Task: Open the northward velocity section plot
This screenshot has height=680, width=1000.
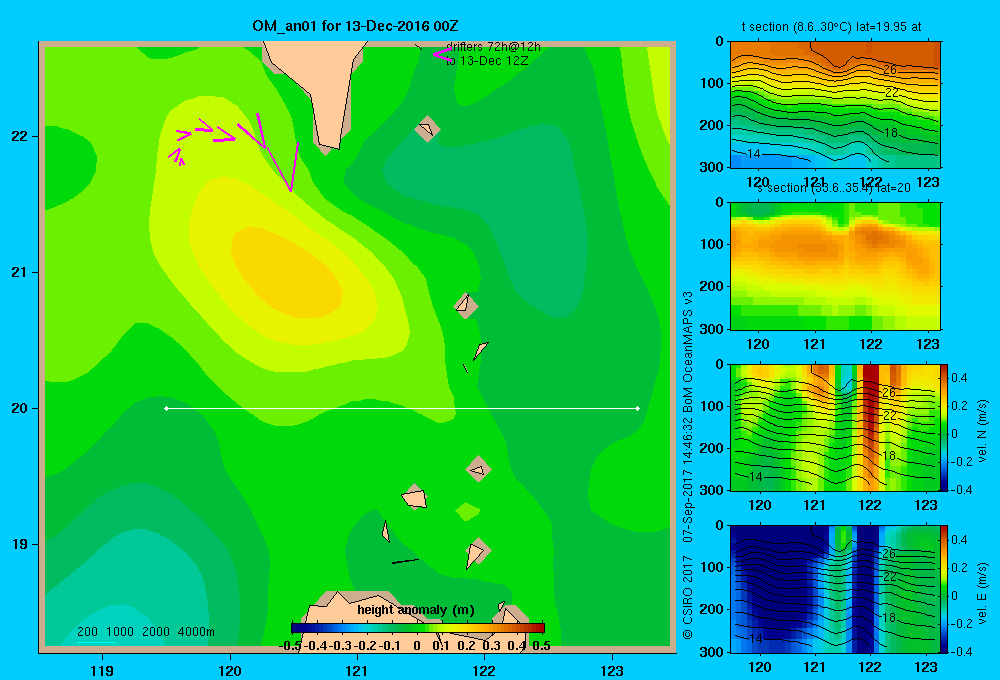Action: [x=835, y=427]
